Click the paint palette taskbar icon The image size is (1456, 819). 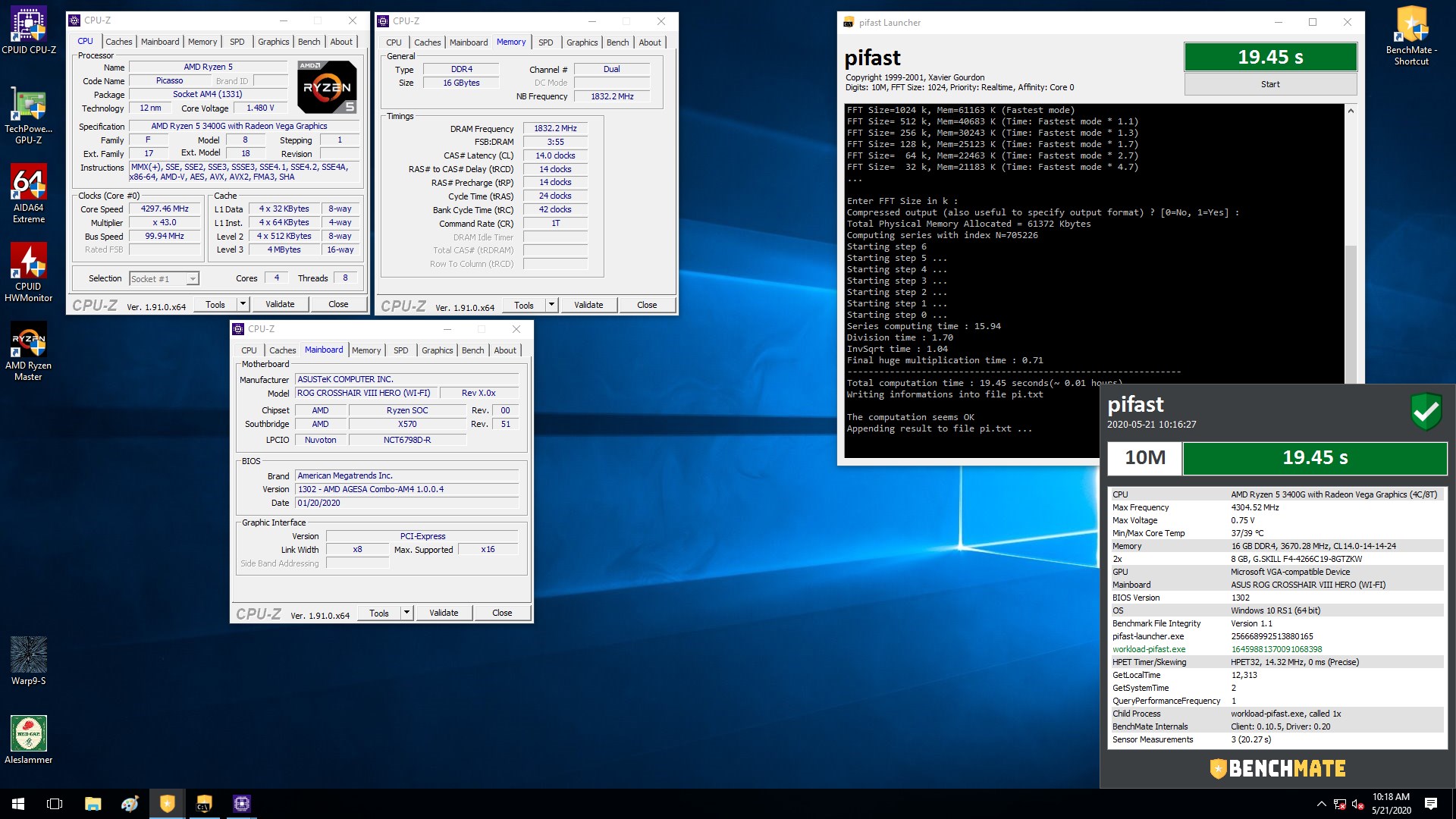coord(130,804)
